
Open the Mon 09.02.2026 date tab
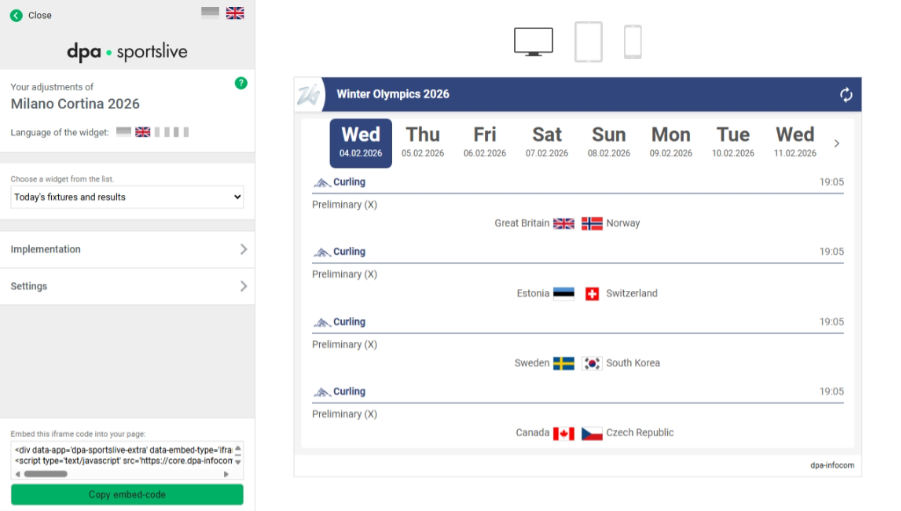click(671, 142)
